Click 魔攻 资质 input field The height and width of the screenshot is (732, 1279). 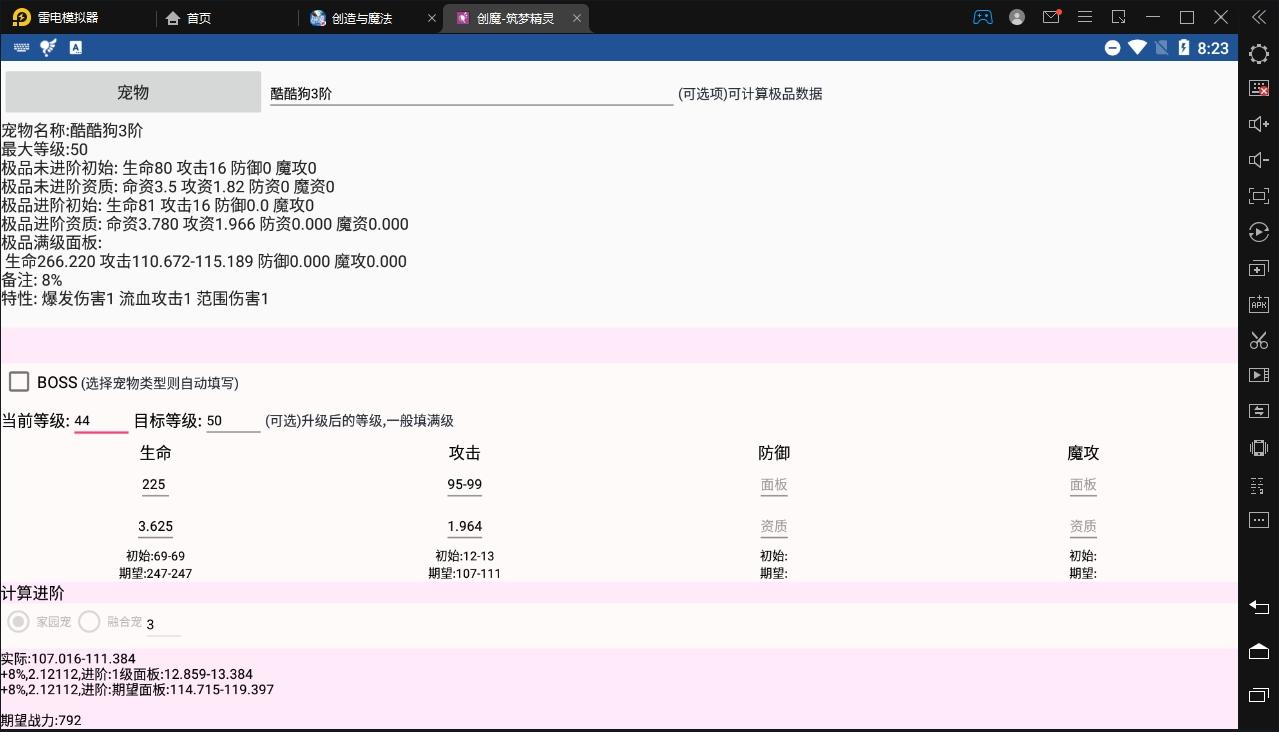tap(1083, 526)
